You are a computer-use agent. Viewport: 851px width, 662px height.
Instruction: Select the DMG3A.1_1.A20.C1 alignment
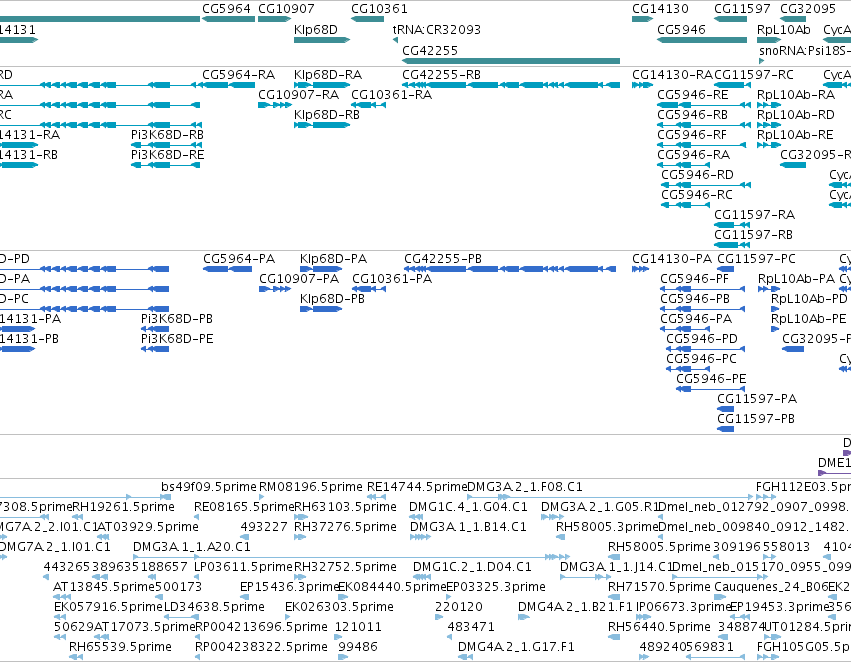click(x=352, y=557)
